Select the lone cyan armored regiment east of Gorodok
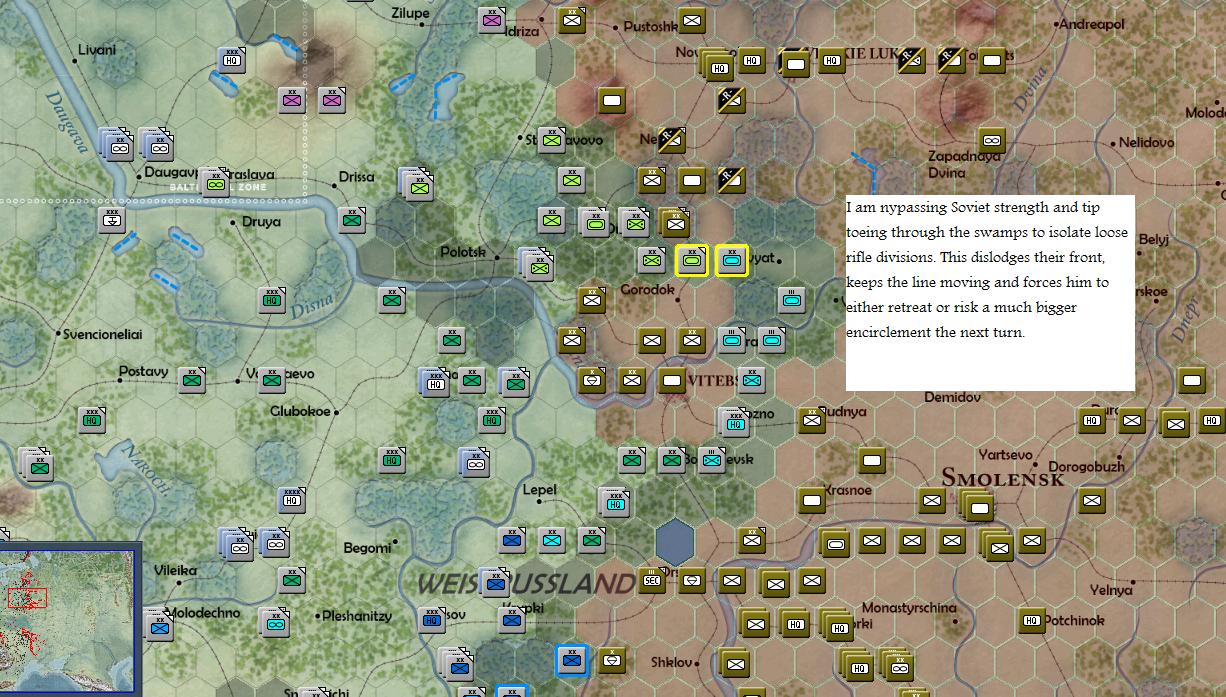The height and width of the screenshot is (697, 1226). tap(792, 299)
